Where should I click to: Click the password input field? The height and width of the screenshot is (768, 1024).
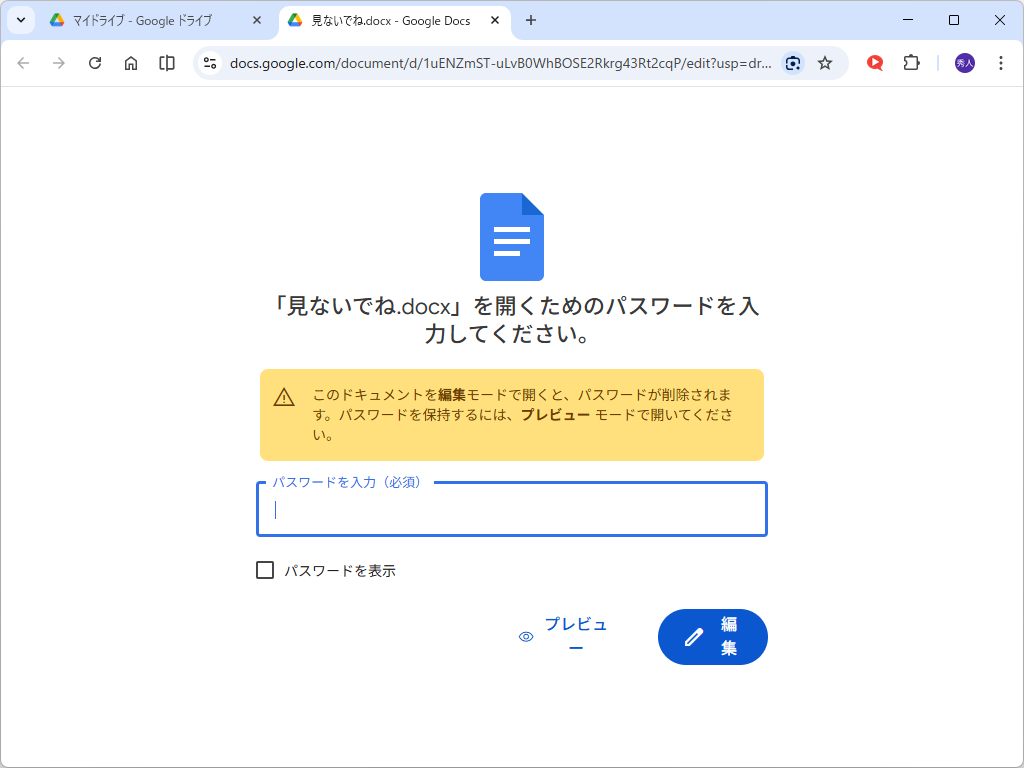[512, 509]
